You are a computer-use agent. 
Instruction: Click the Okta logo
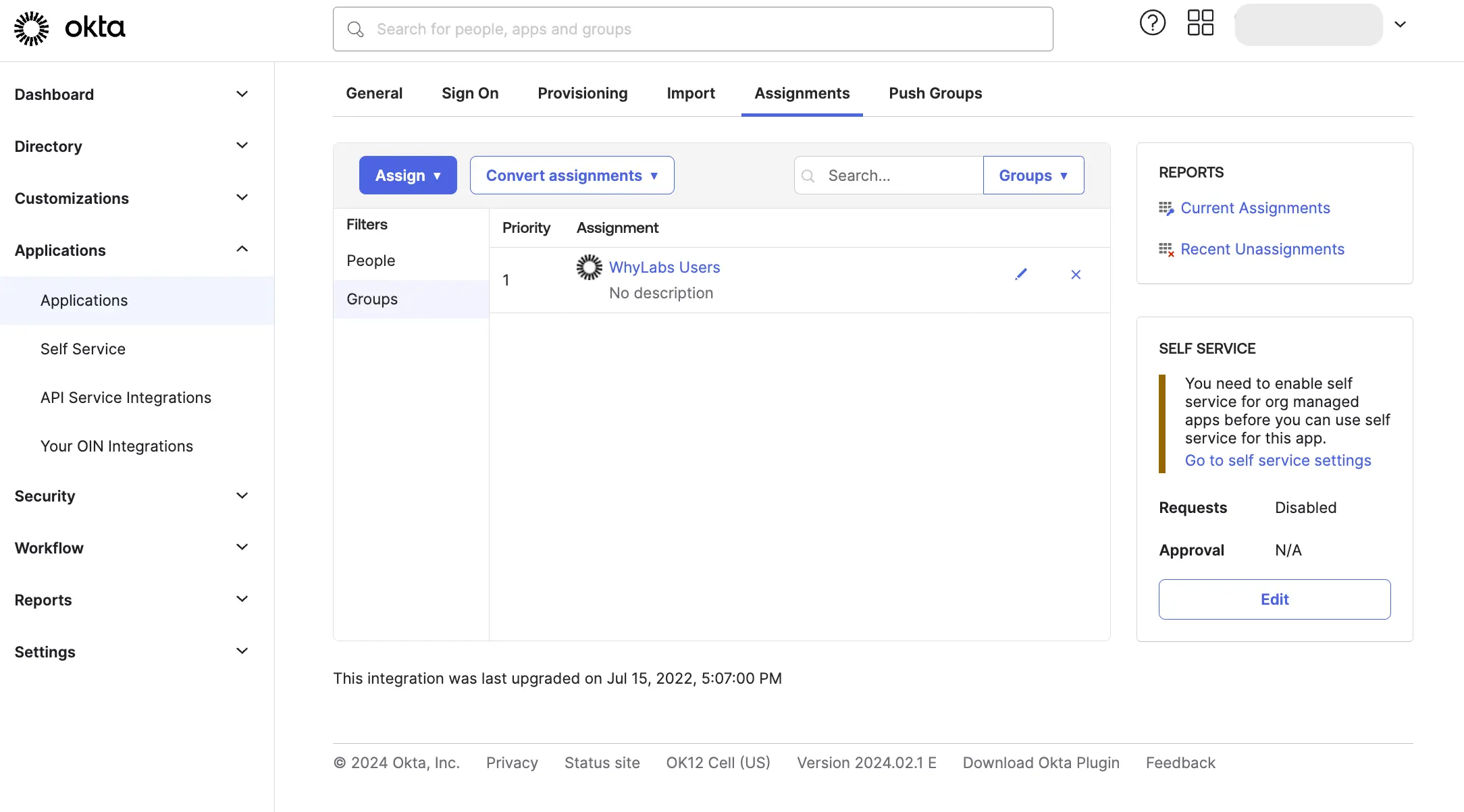click(x=68, y=28)
